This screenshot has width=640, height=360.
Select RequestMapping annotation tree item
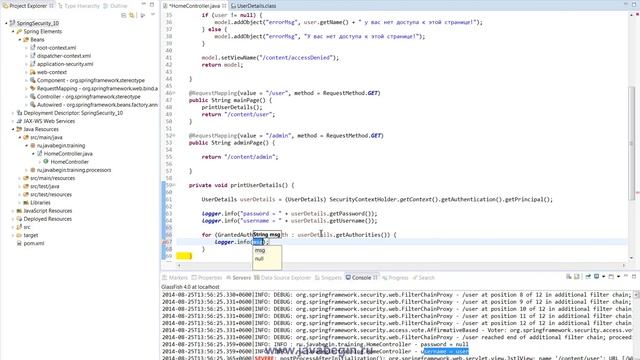[x=94, y=89]
